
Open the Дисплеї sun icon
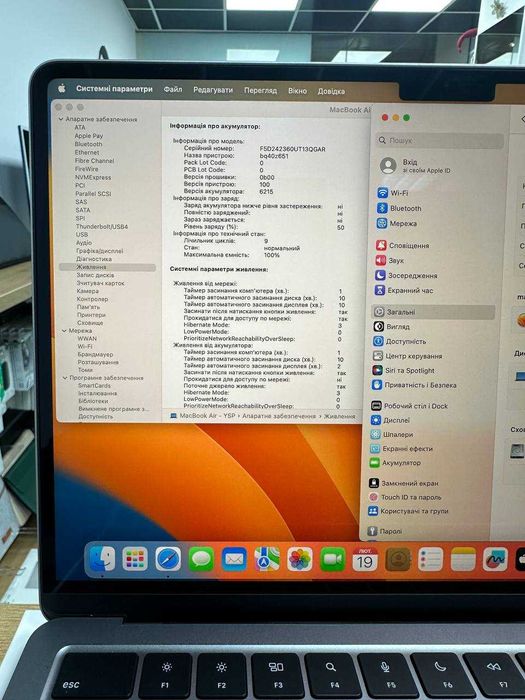point(375,420)
